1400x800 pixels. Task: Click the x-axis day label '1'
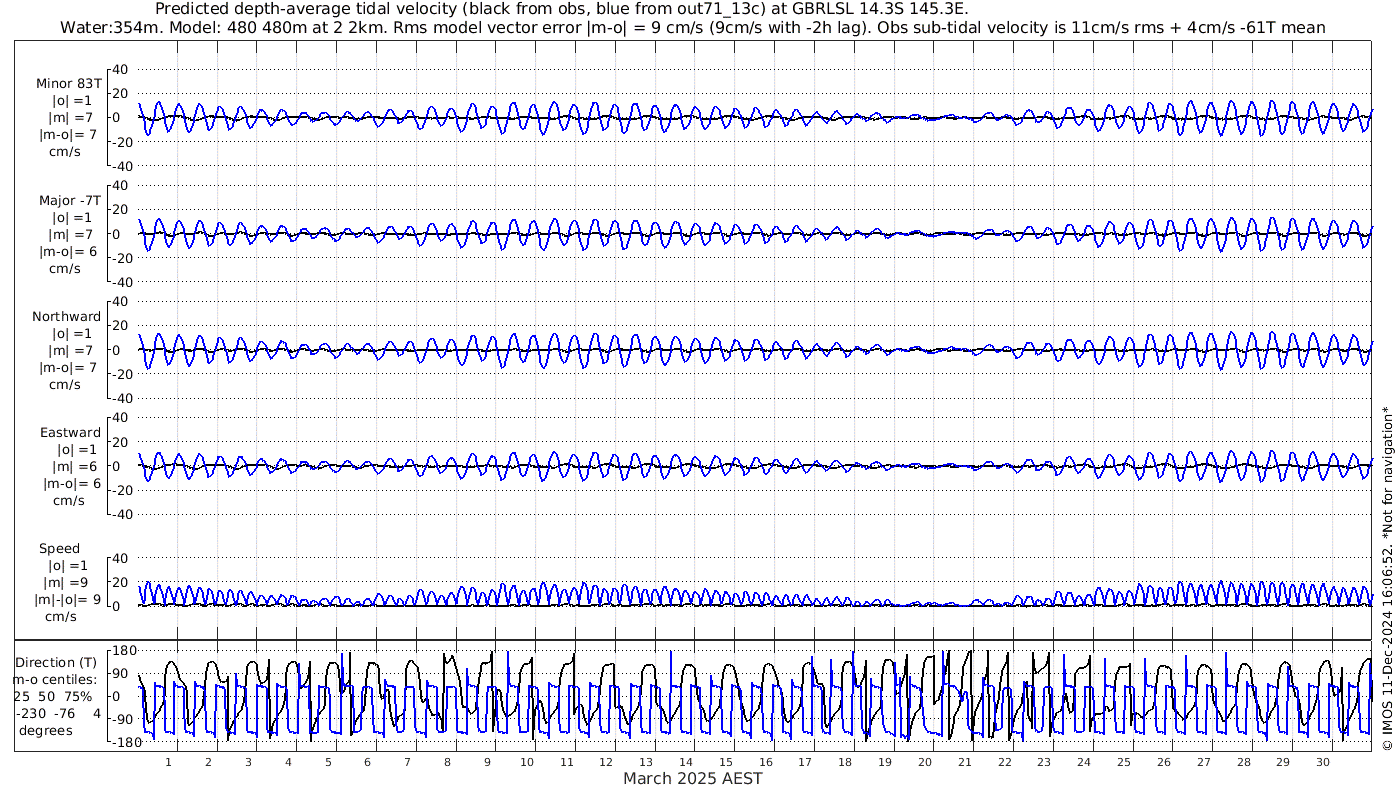point(168,762)
